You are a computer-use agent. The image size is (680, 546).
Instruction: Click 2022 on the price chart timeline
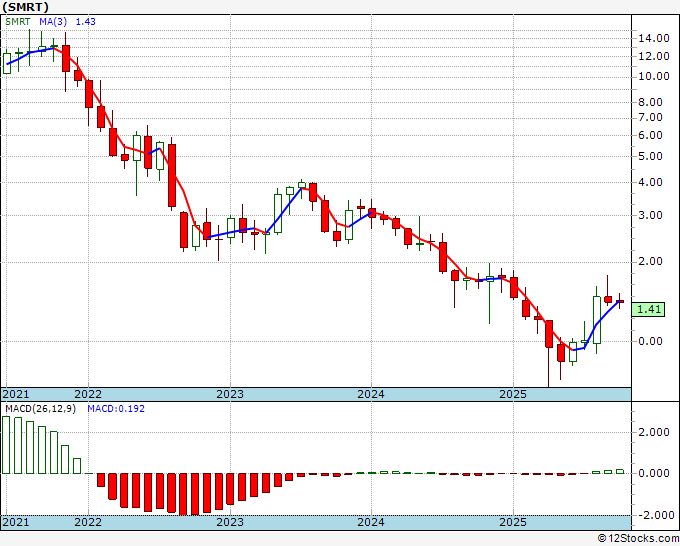click(x=88, y=394)
